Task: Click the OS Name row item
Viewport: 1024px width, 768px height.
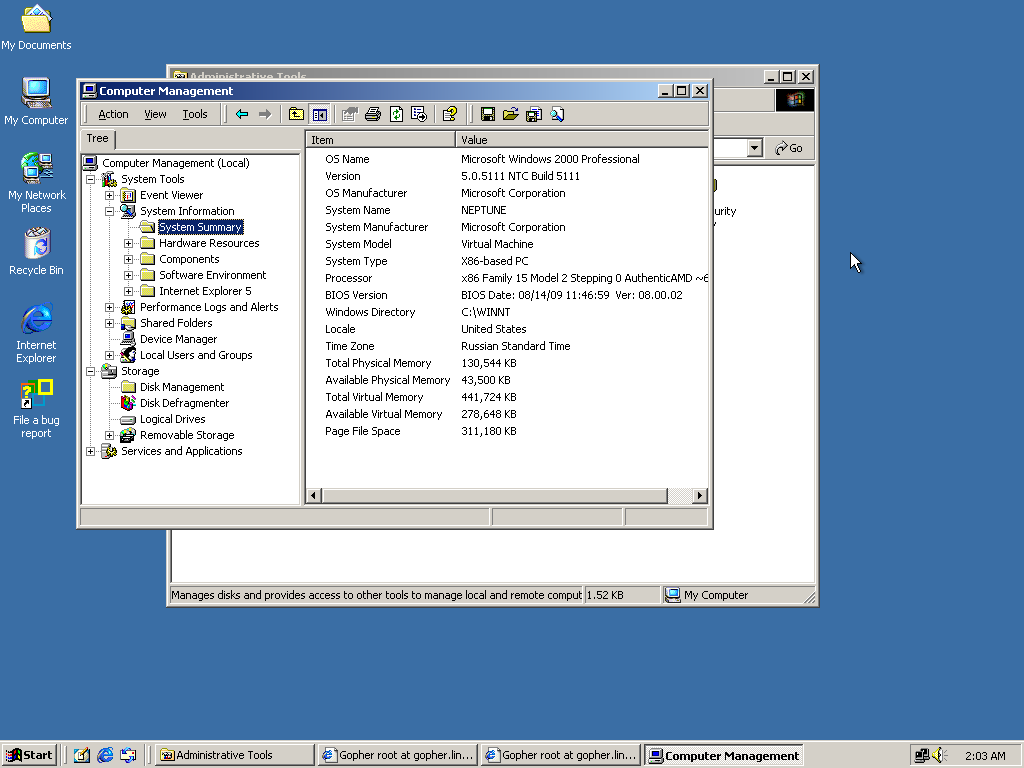Action: click(347, 159)
